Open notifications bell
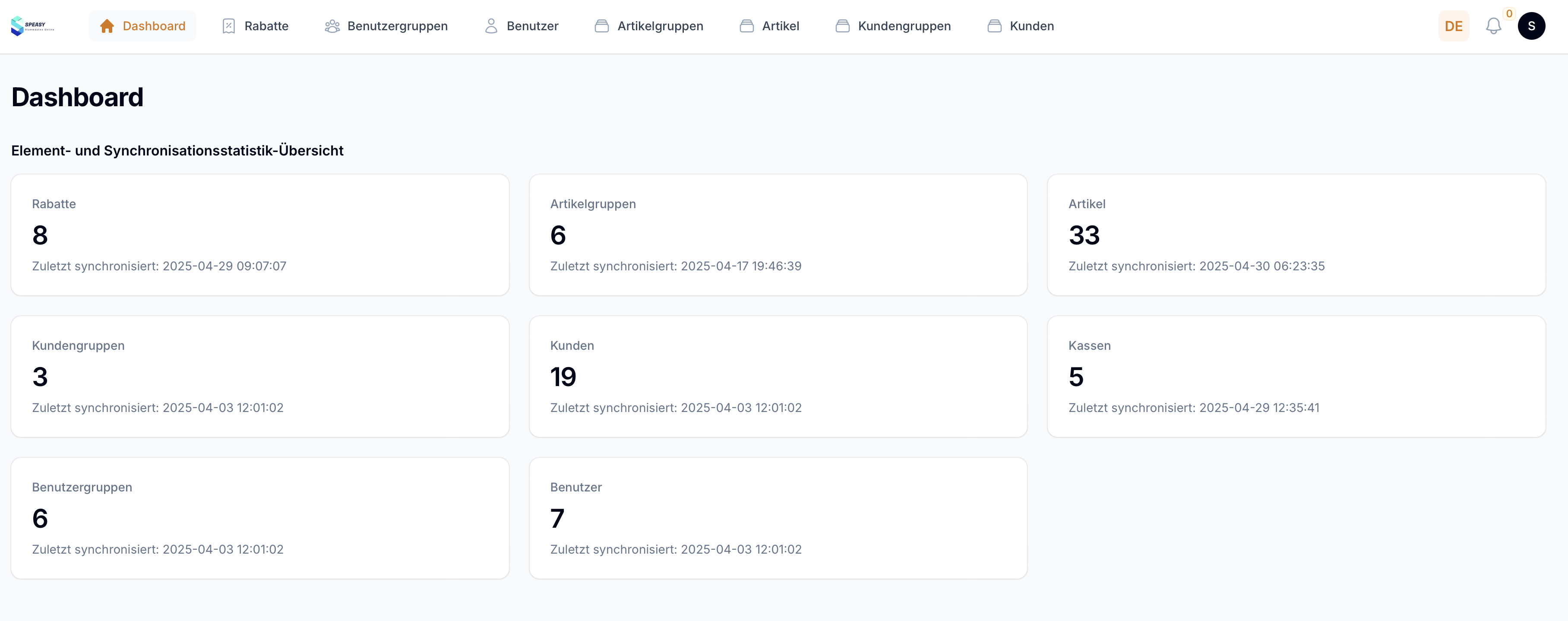Screen dimensions: 1568x621 1493,26
